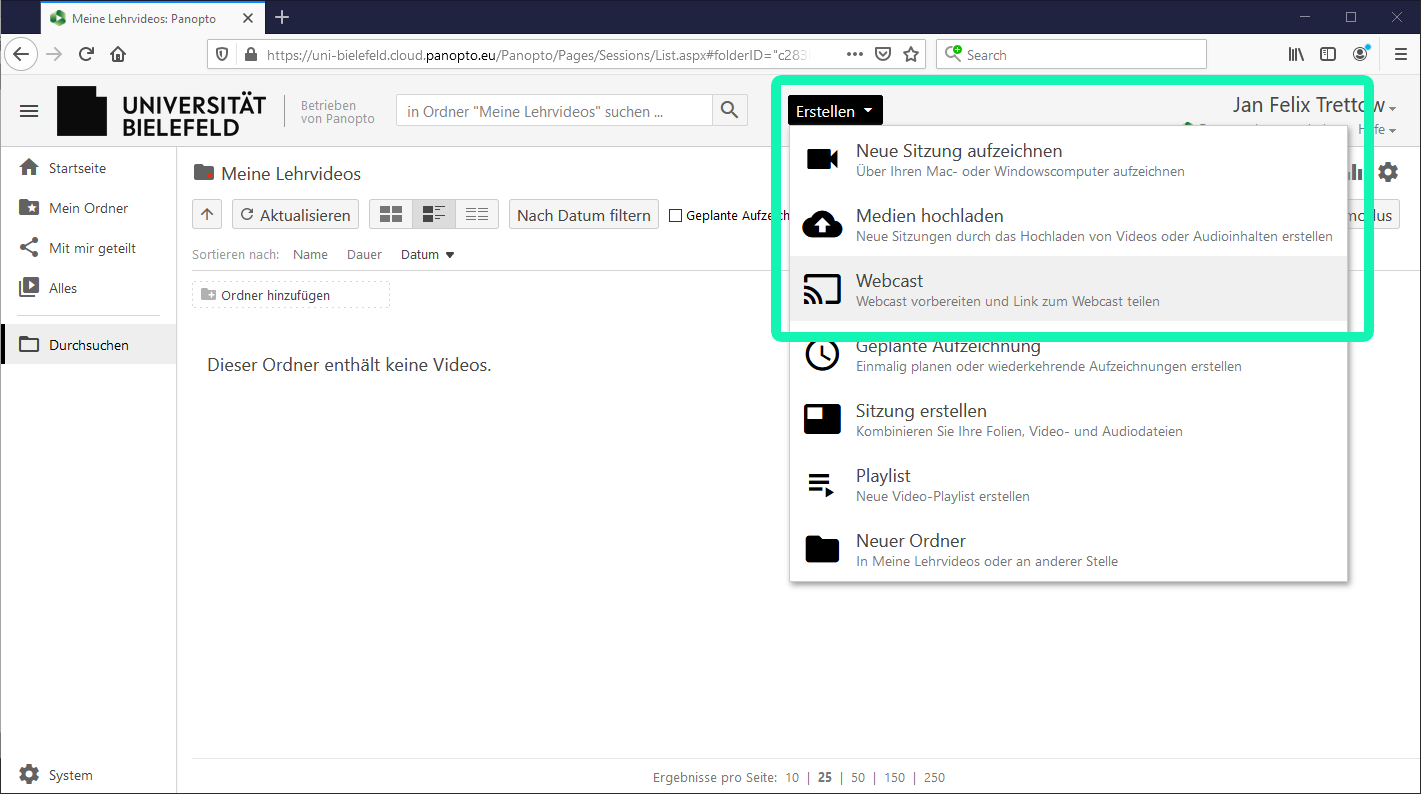
Task: Click the Firefox reload button
Action: (x=87, y=54)
